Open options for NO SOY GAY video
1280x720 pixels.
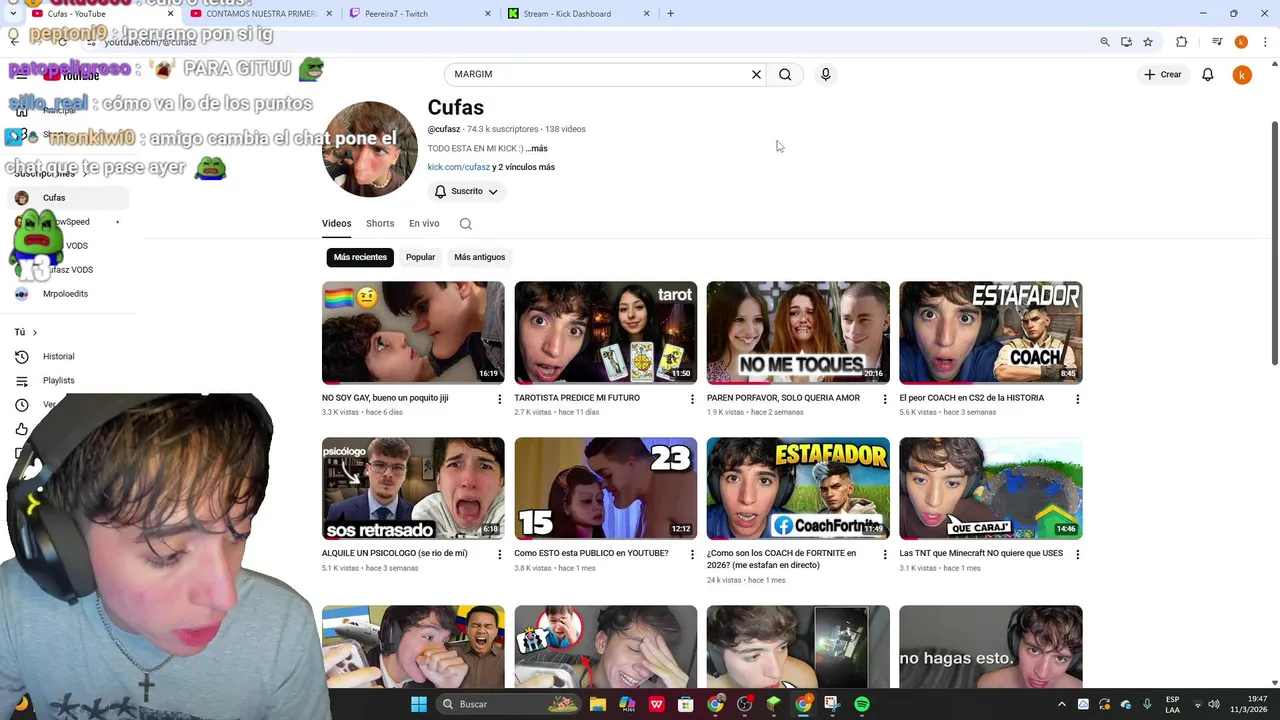(499, 399)
